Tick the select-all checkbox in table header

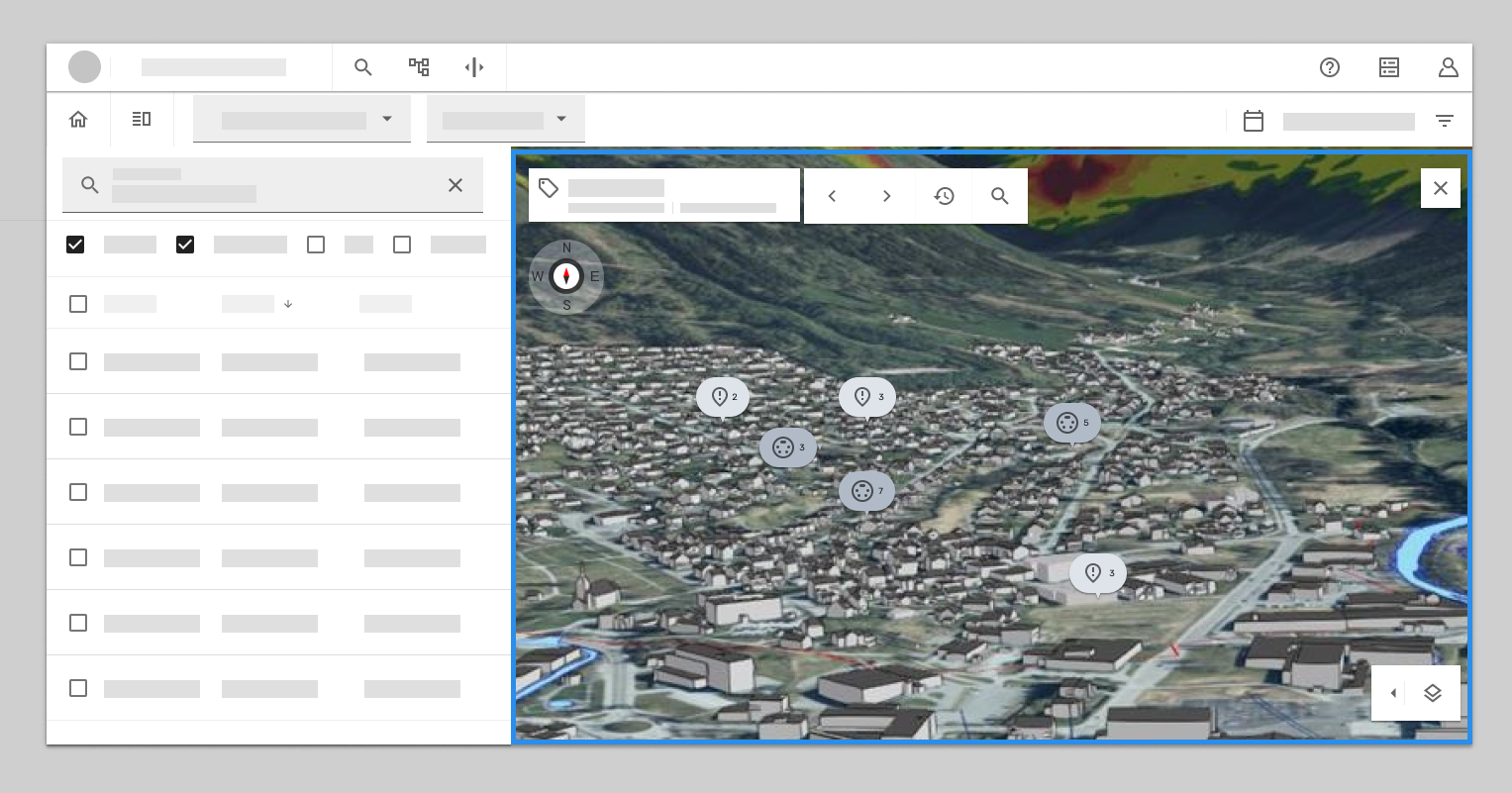[78, 304]
